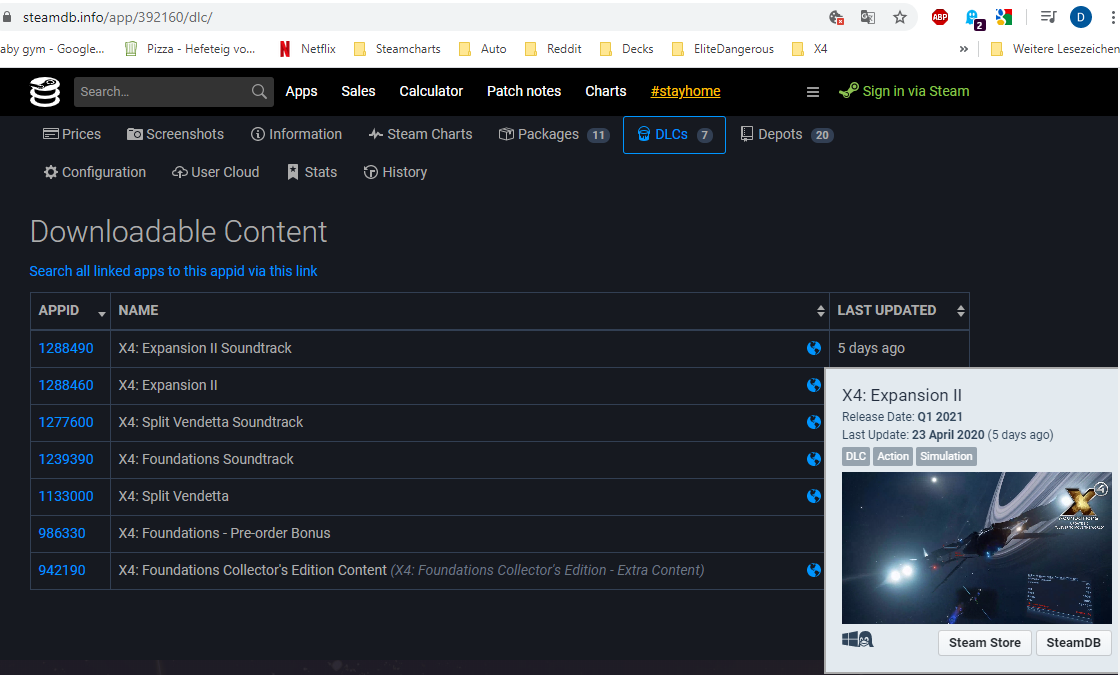Click the globe icon for X4: Foundations Soundtrack
The width and height of the screenshot is (1120, 675).
(x=814, y=459)
